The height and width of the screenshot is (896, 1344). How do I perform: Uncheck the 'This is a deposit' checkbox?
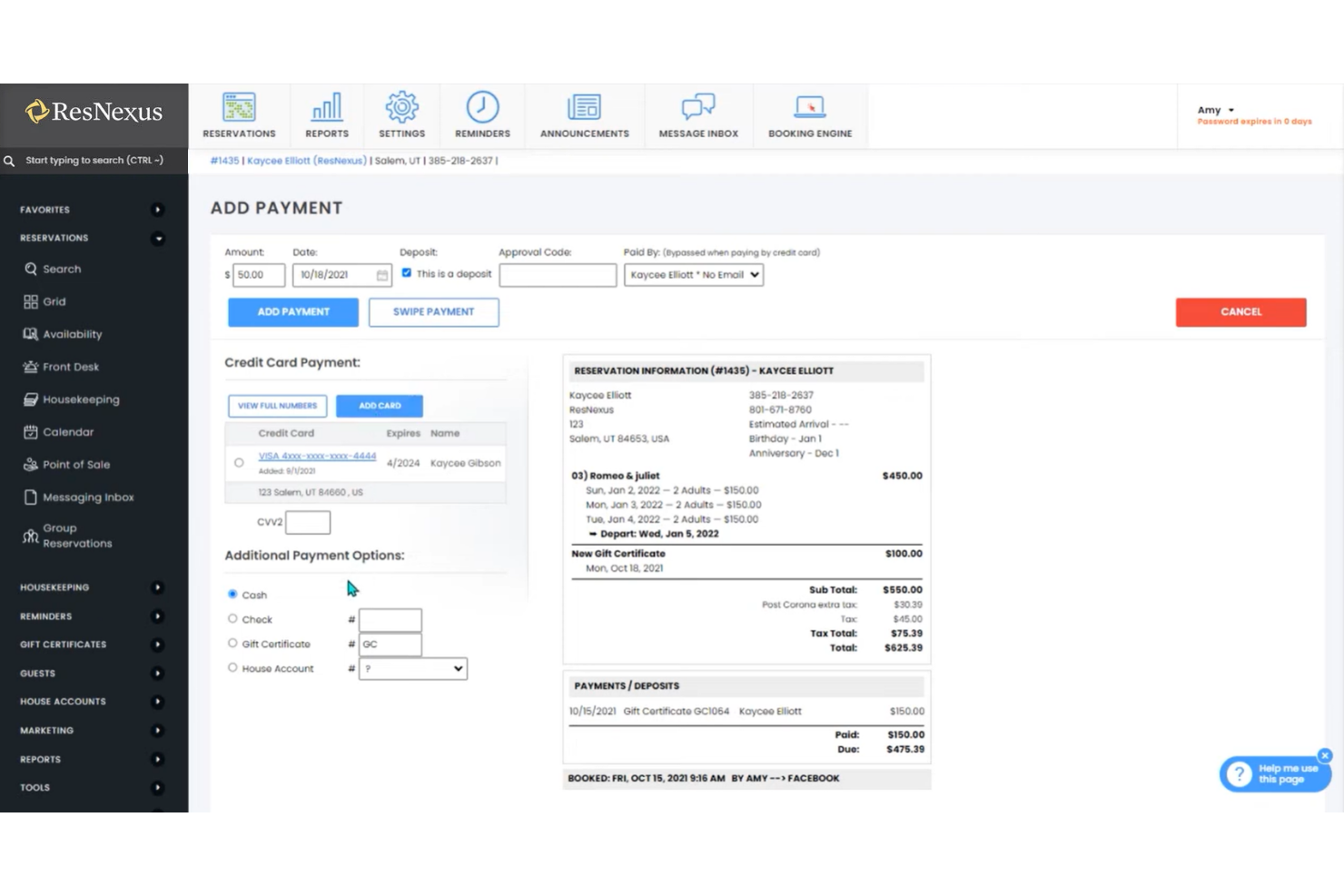pyautogui.click(x=406, y=271)
